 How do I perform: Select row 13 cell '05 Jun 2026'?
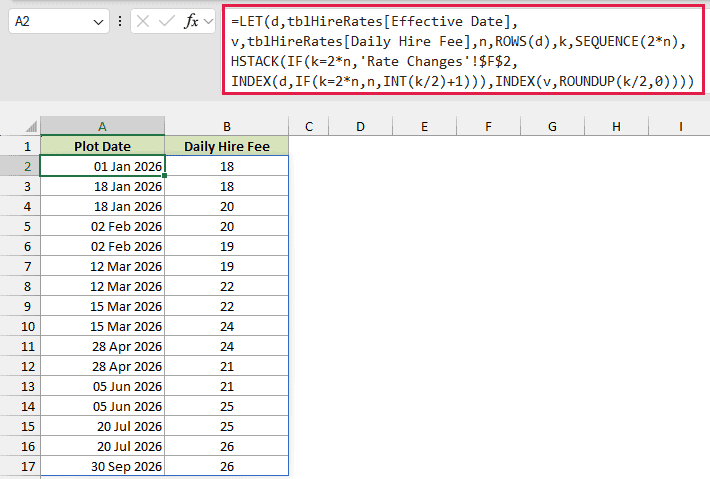102,386
